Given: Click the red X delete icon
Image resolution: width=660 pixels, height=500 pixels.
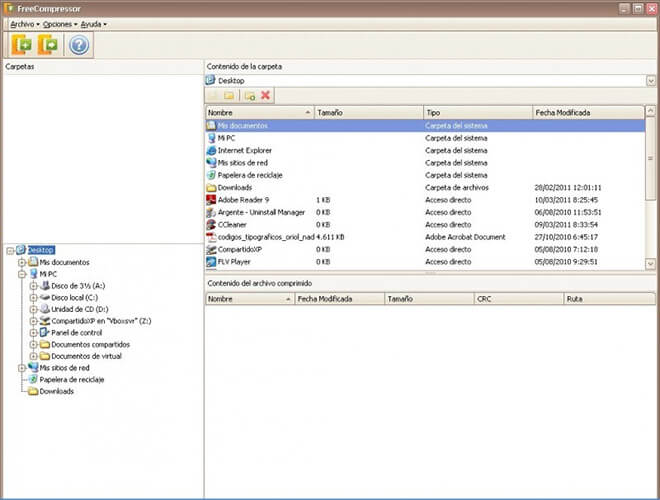Looking at the screenshot, I should pyautogui.click(x=265, y=95).
